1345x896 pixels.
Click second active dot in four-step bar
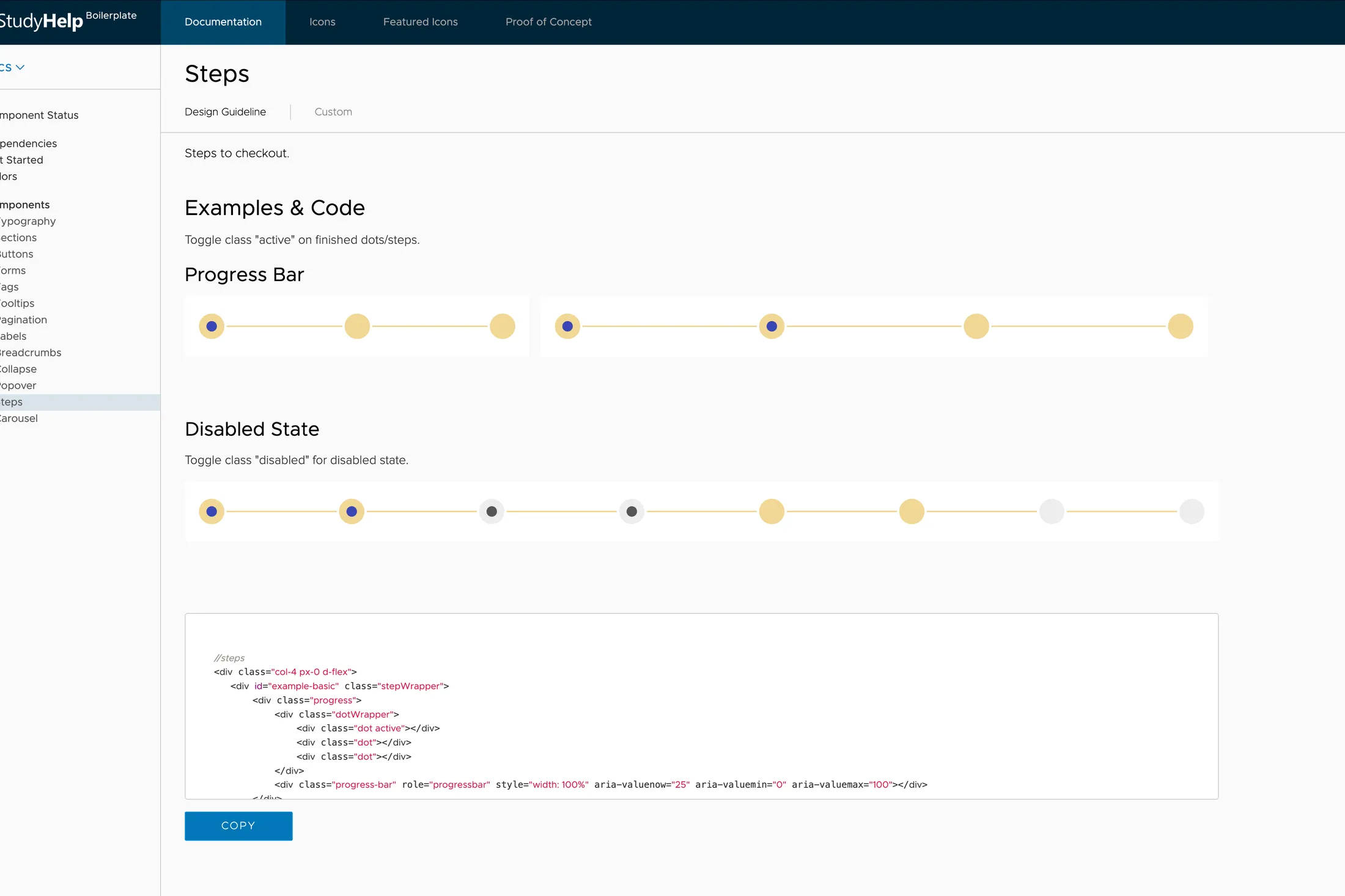772,326
